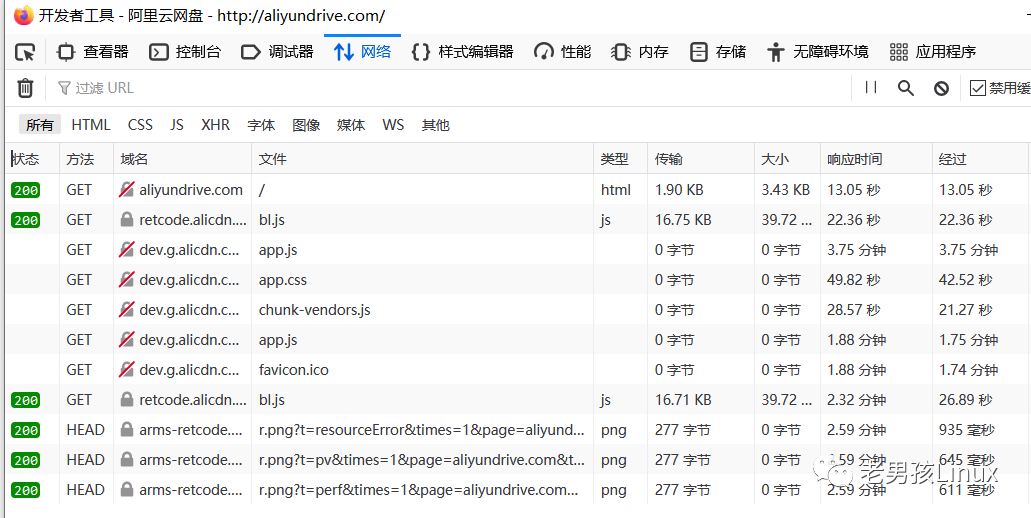Open the 内存 memory tab
Screen dimensions: 1031x518
(640, 52)
